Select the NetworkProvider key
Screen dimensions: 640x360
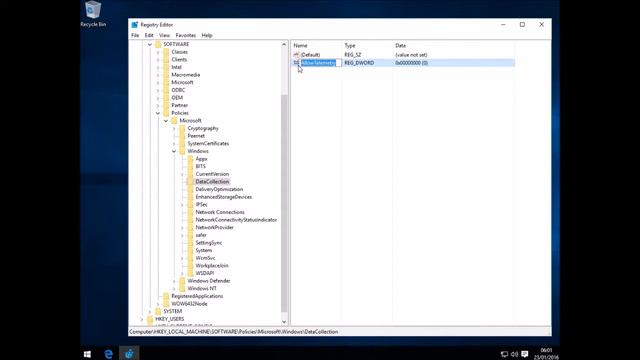(215, 227)
